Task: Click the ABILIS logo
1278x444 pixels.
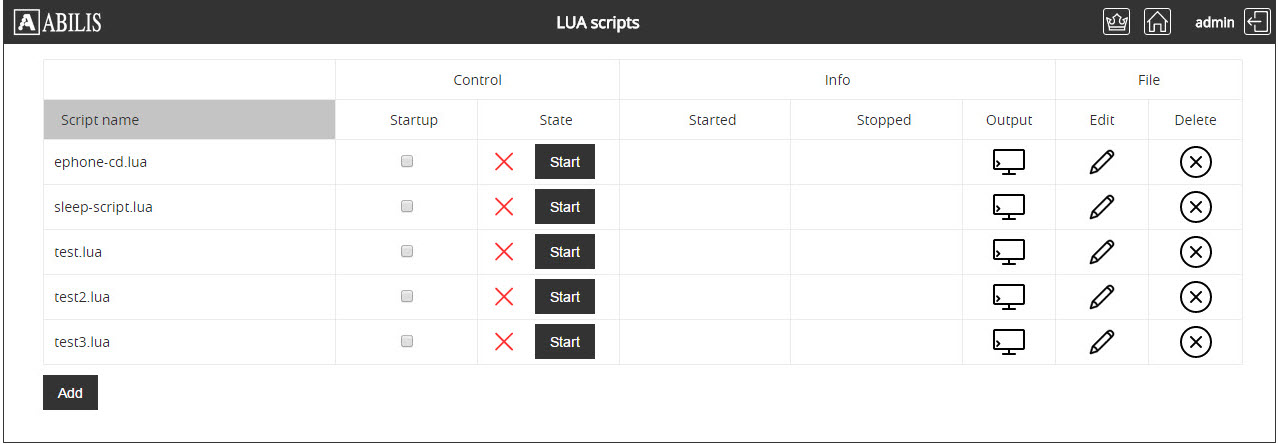Action: [58, 22]
